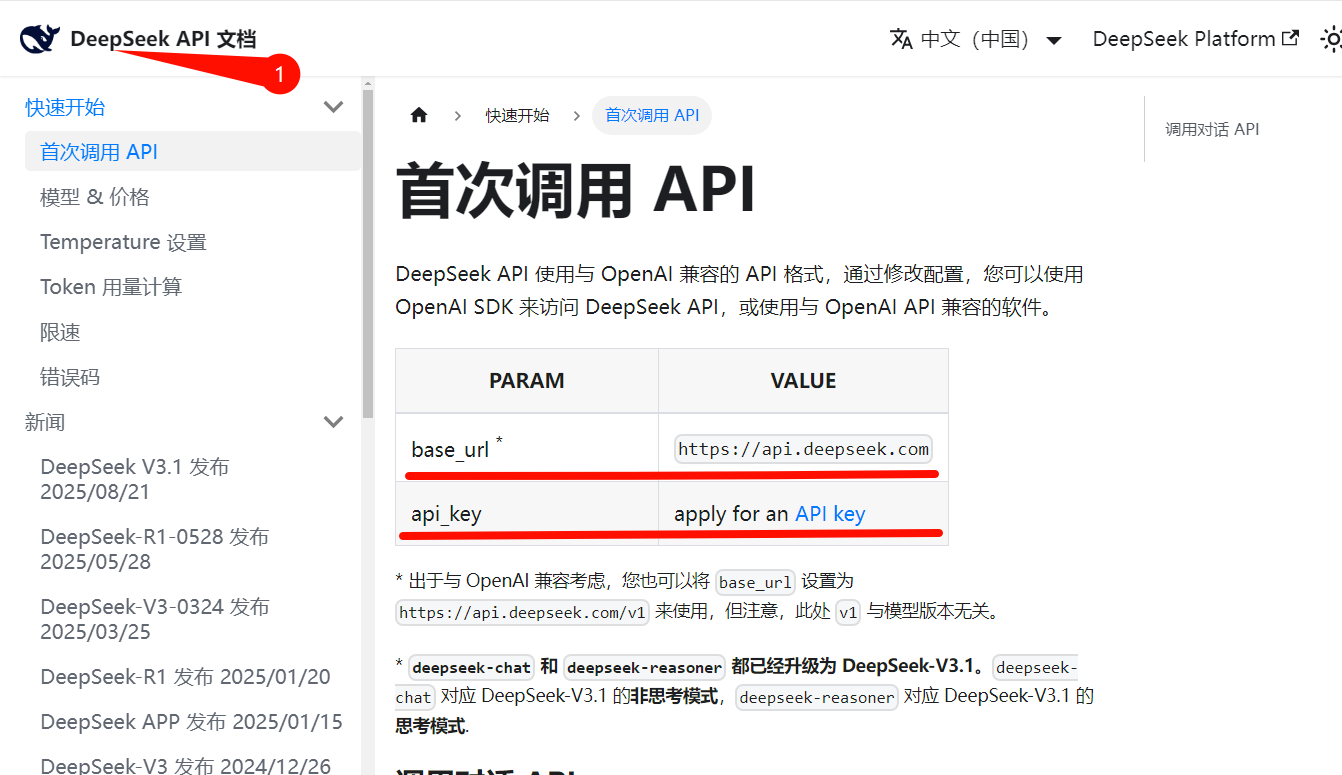Open the DeepSeek API 文档 home title
1342x775 pixels.
[163, 39]
